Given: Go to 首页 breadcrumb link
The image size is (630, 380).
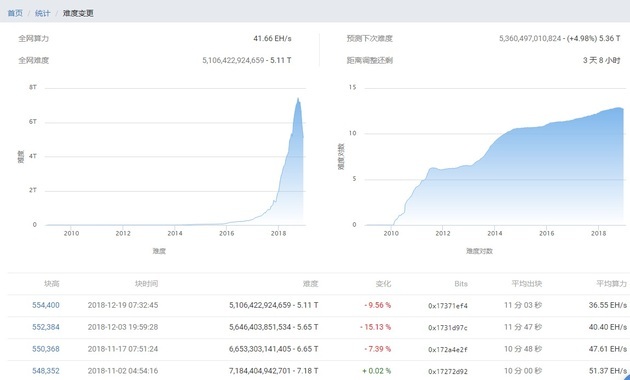Looking at the screenshot, I should (x=15, y=13).
